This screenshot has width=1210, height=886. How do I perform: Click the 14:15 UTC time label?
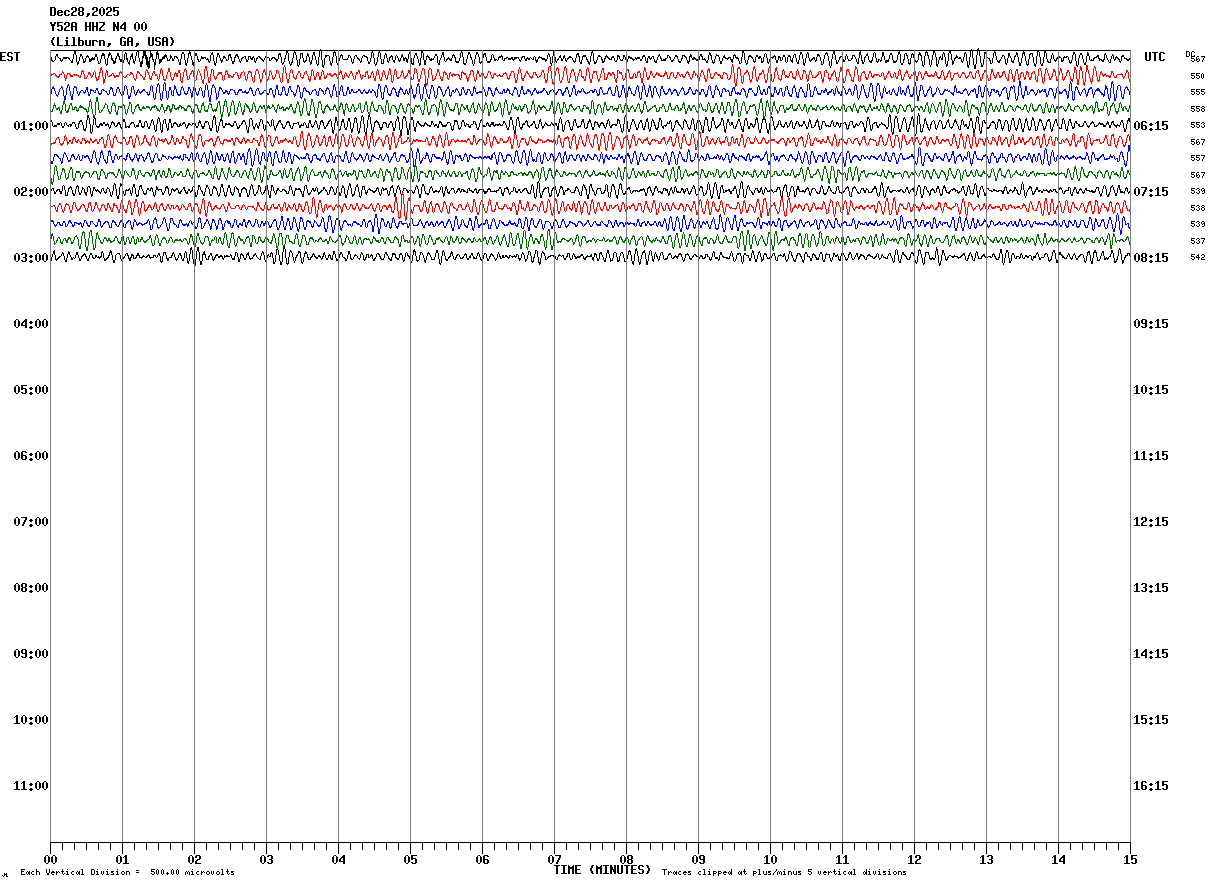1151,654
